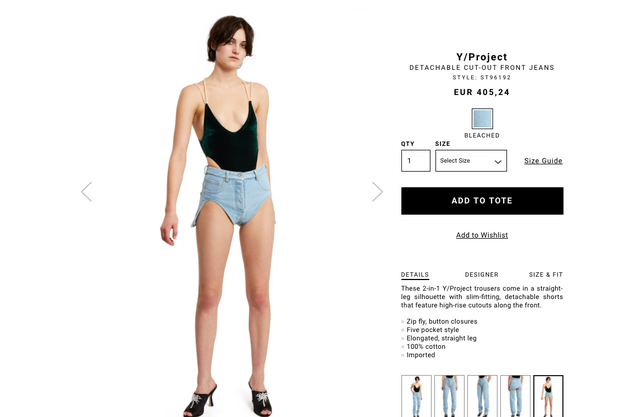View second thumbnail showing front jeans close-up
630x417 pixels.
449,396
